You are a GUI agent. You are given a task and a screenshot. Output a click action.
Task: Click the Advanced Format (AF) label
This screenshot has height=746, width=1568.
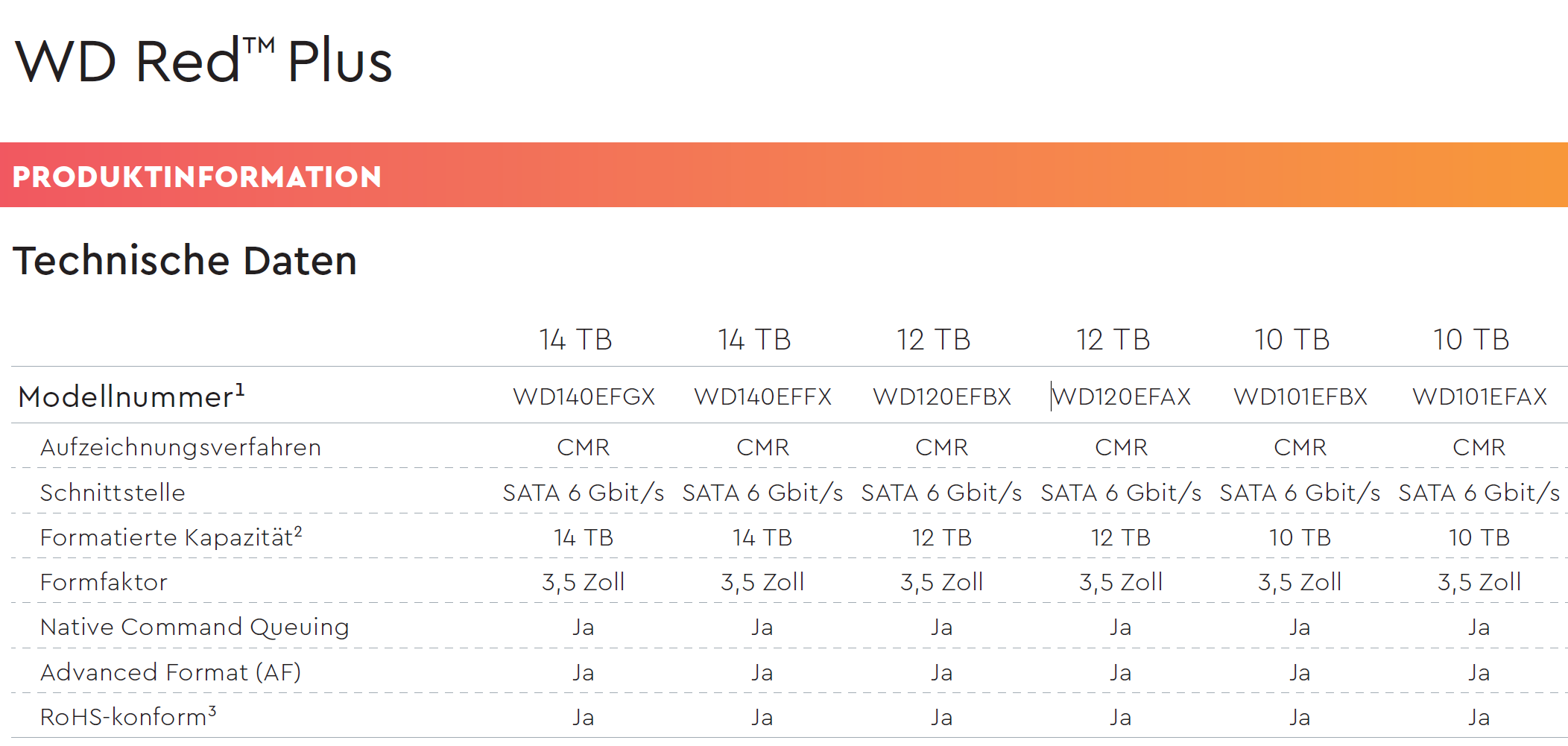pyautogui.click(x=171, y=672)
